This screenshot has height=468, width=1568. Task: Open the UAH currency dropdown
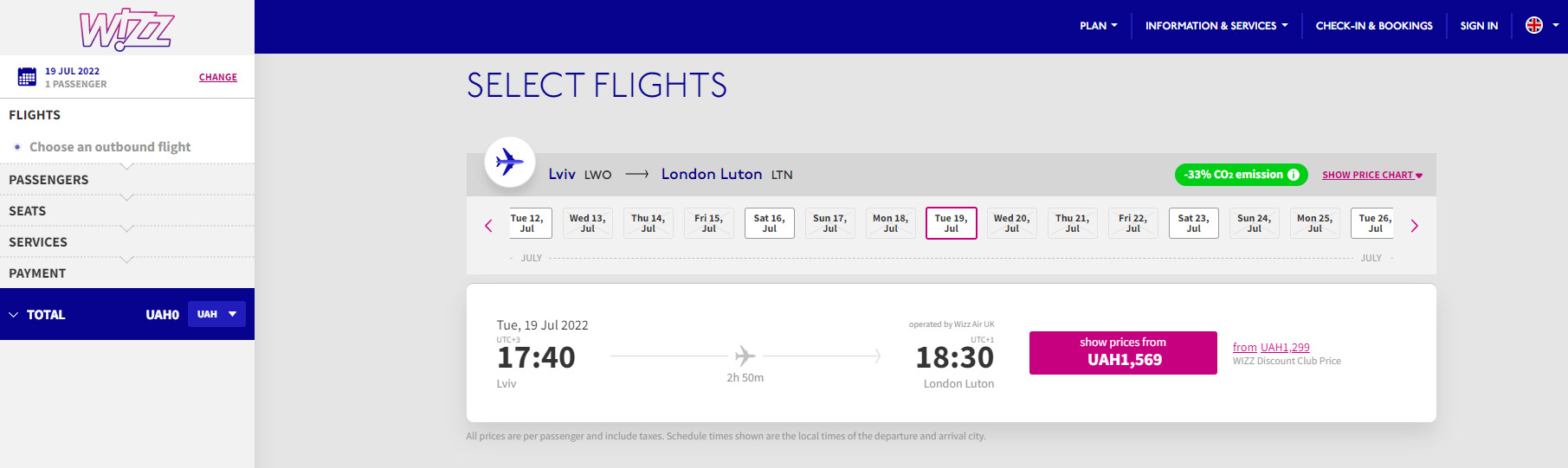point(216,314)
